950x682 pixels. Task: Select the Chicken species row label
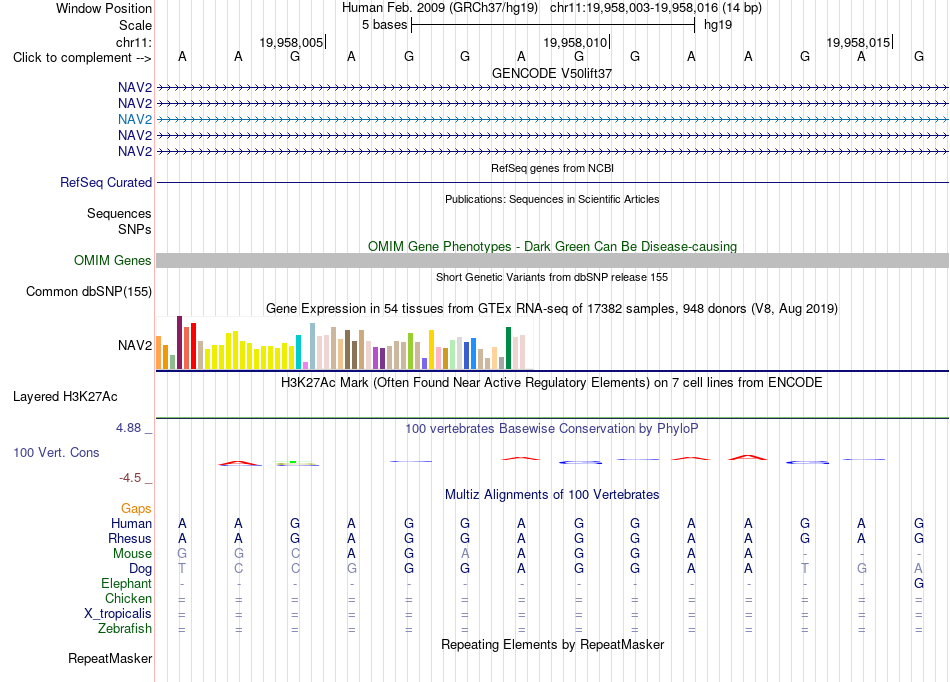click(x=128, y=598)
